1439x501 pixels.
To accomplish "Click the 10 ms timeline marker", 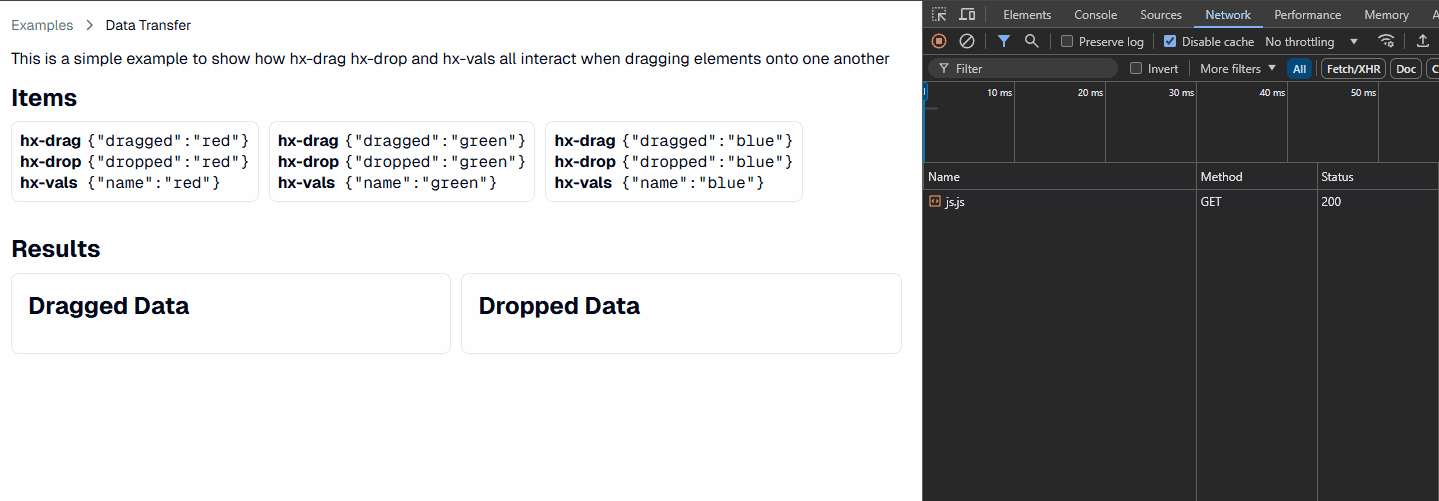I will tap(999, 92).
